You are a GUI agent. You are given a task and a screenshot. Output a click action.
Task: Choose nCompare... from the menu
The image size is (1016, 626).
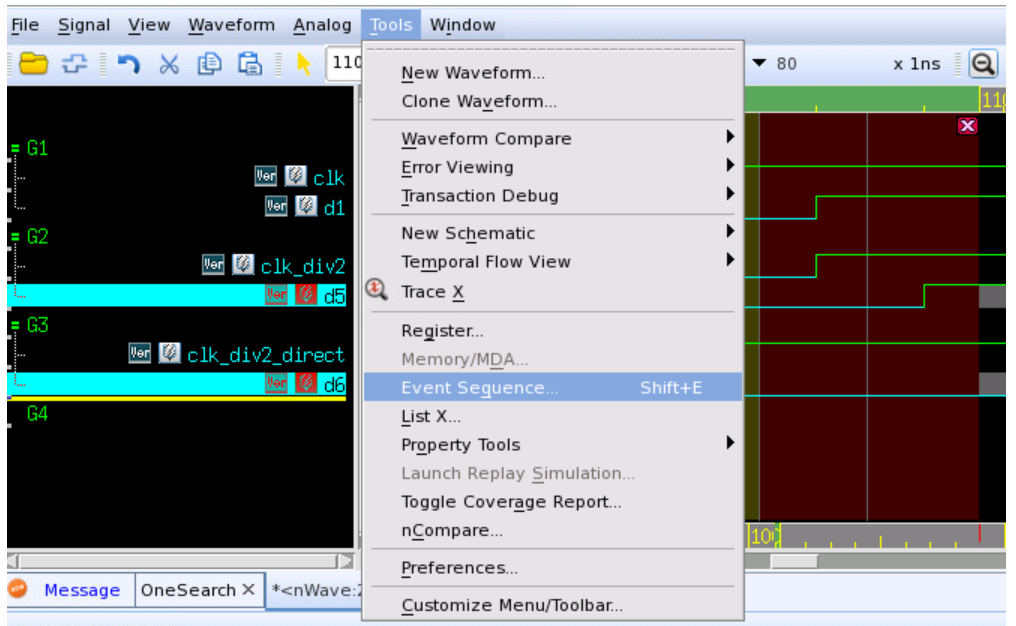click(x=552, y=530)
